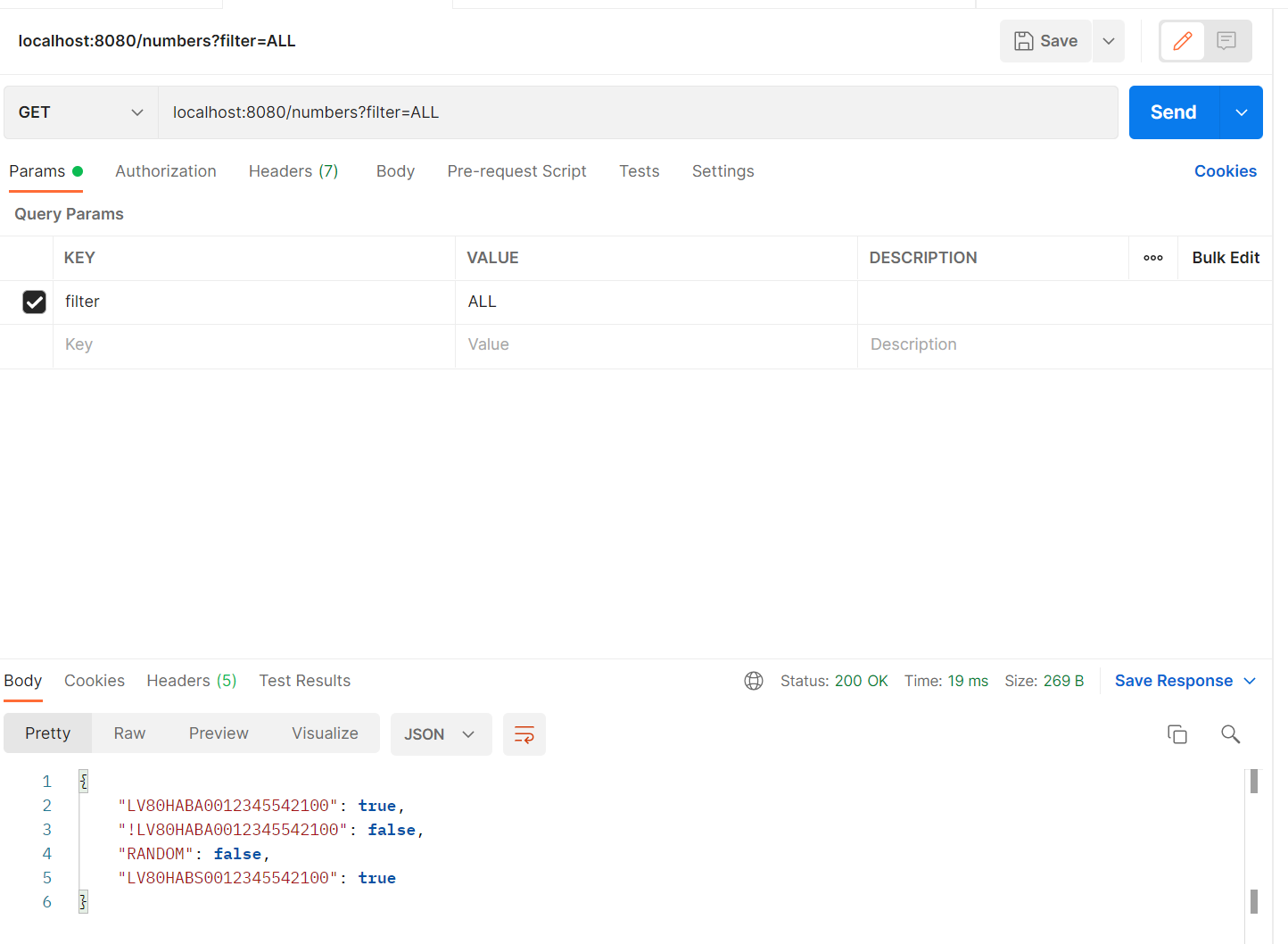Click Save Response
Viewport: 1288px width, 944px height.
pos(1174,681)
